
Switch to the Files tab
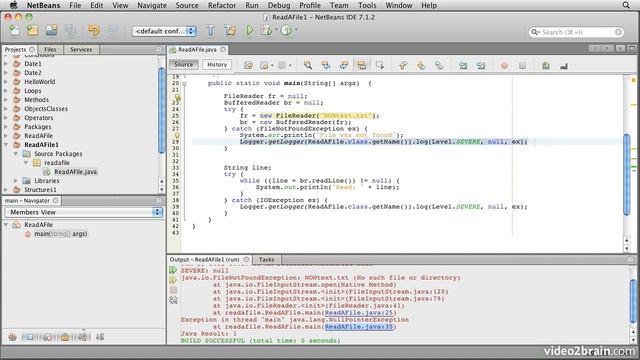tap(50, 49)
